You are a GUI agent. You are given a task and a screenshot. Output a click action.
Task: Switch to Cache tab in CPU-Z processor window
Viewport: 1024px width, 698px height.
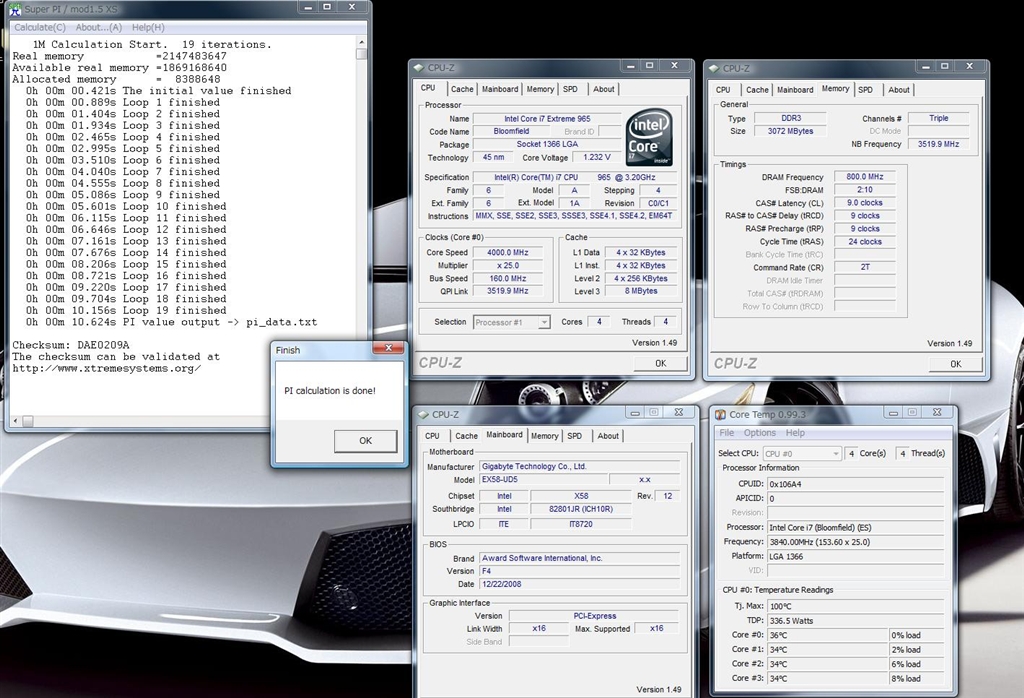pos(462,89)
